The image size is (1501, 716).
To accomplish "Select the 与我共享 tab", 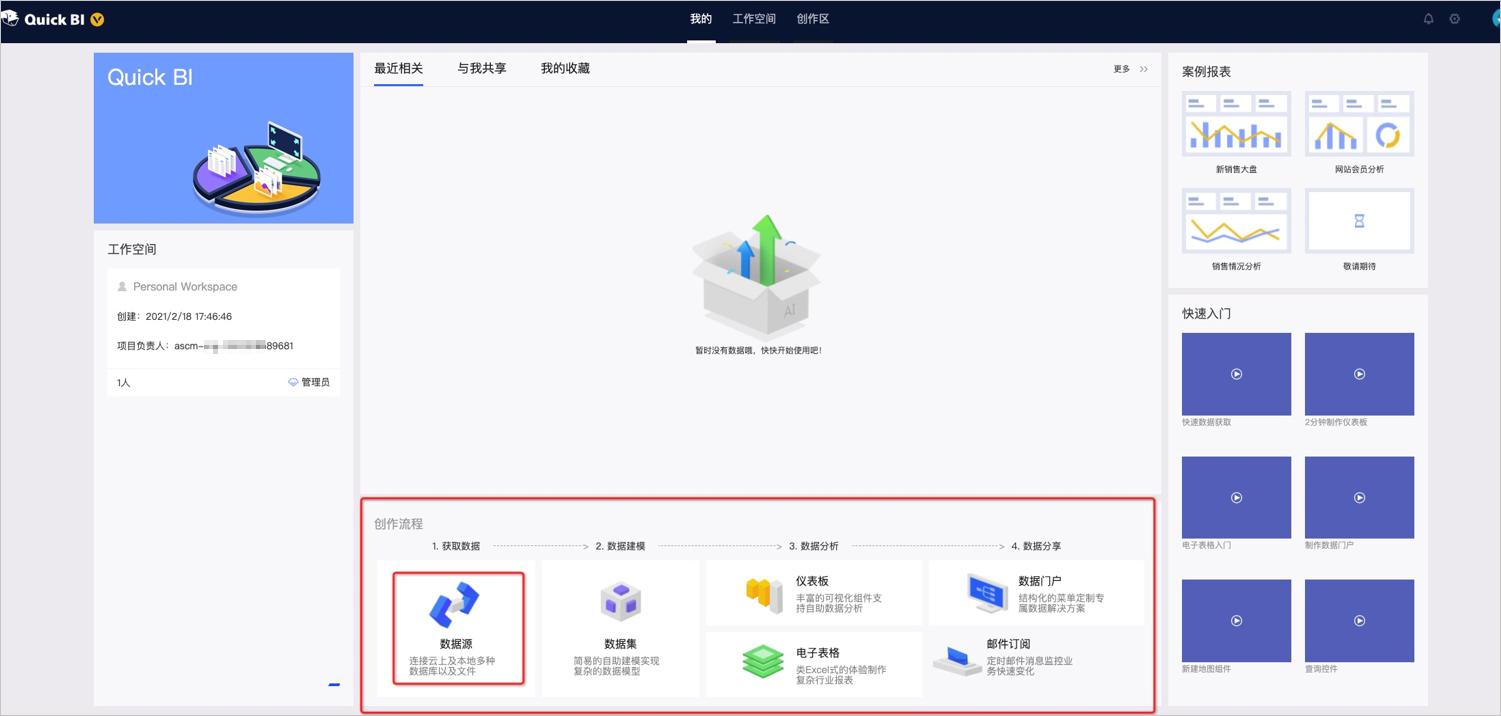I will coord(481,68).
